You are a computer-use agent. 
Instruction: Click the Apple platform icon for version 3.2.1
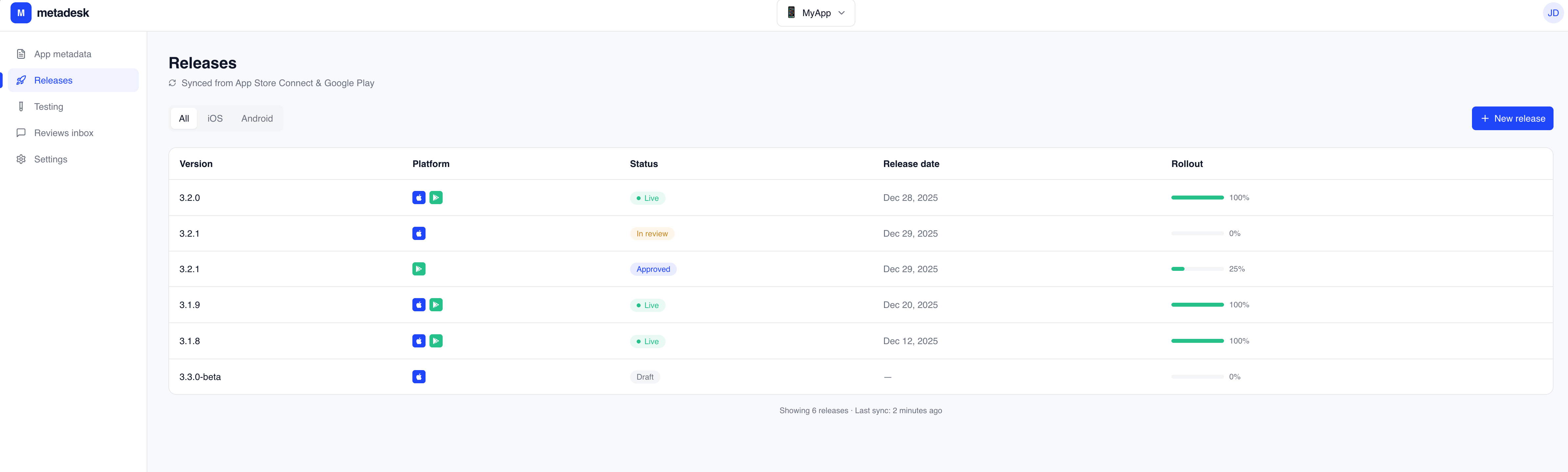[418, 233]
